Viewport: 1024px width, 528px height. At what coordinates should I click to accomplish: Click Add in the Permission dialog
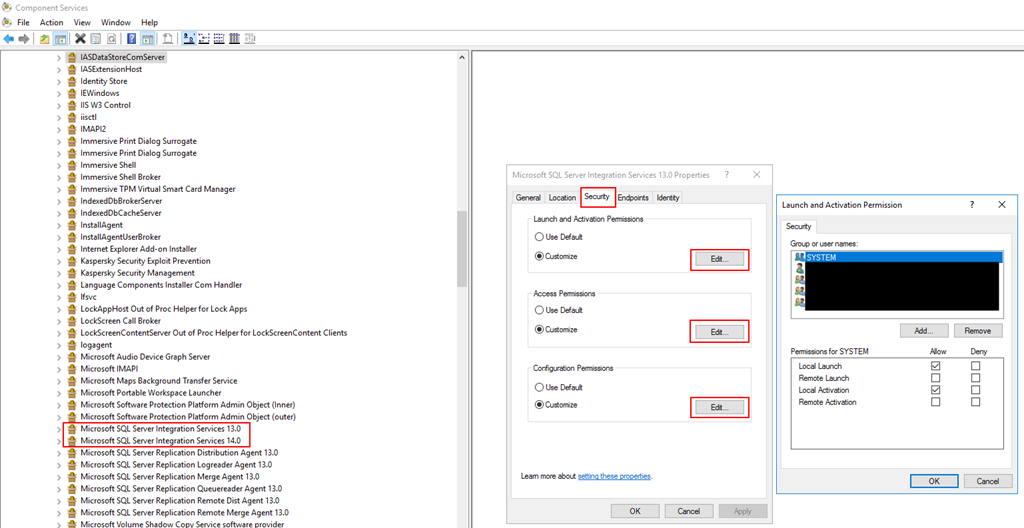coord(924,331)
